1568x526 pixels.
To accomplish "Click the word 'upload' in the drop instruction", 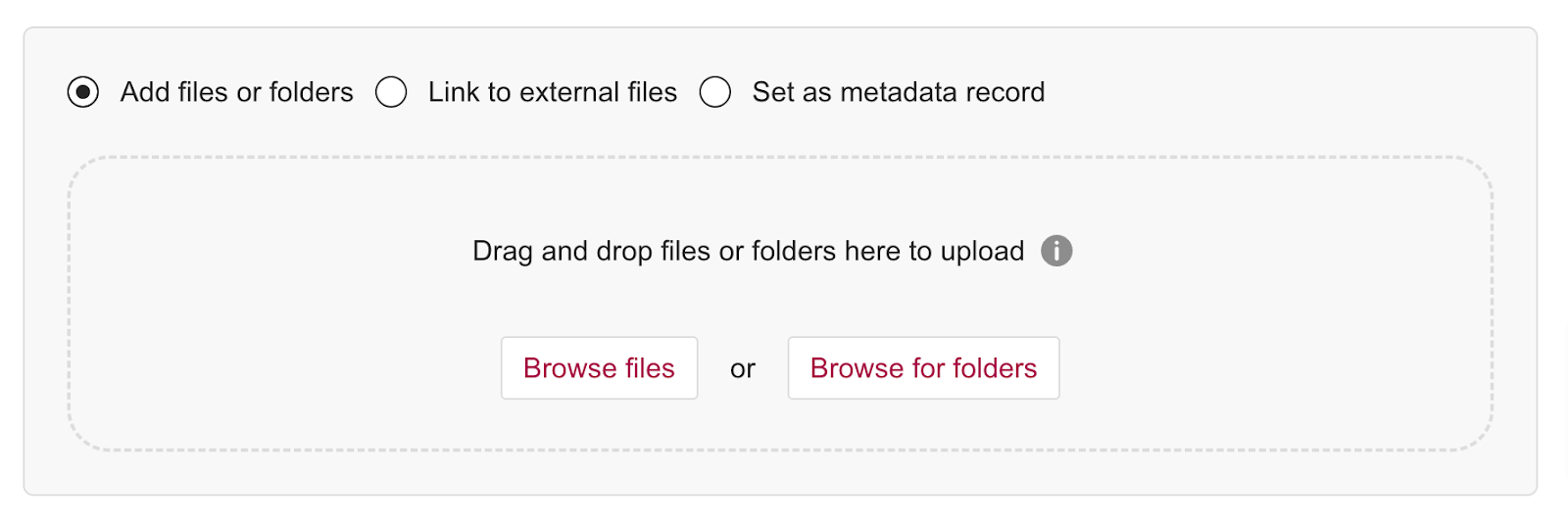I will [982, 251].
